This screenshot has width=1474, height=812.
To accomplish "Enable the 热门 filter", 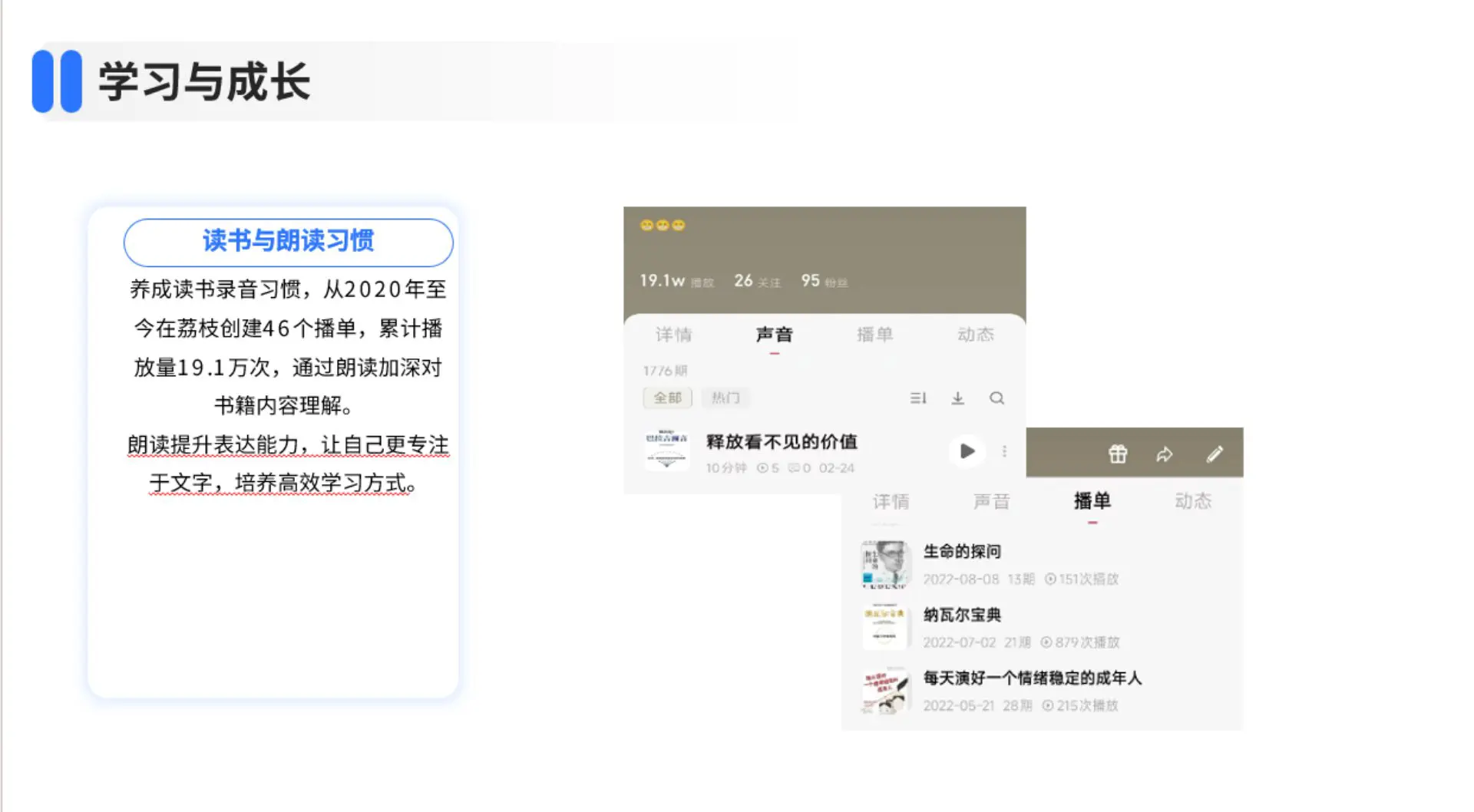I will pos(725,398).
